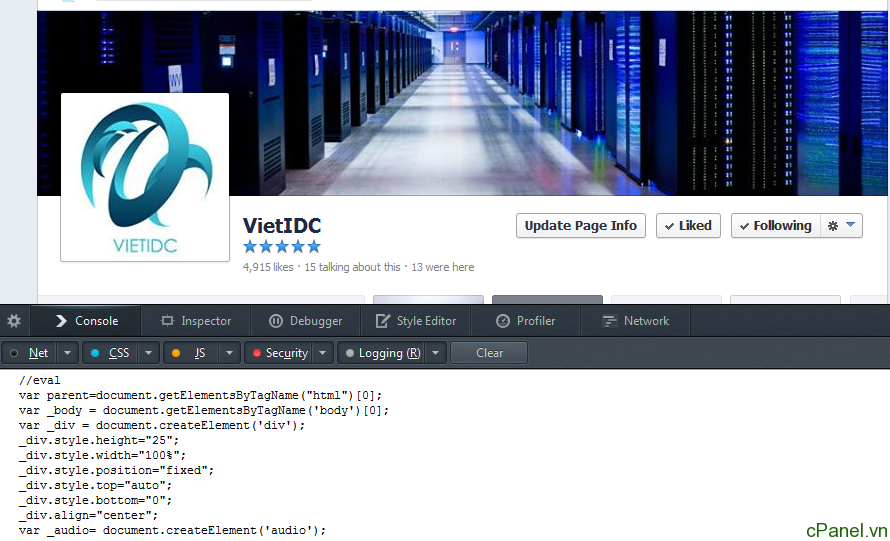Click the Update Page Info button
This screenshot has height=541, width=890.
pos(581,226)
